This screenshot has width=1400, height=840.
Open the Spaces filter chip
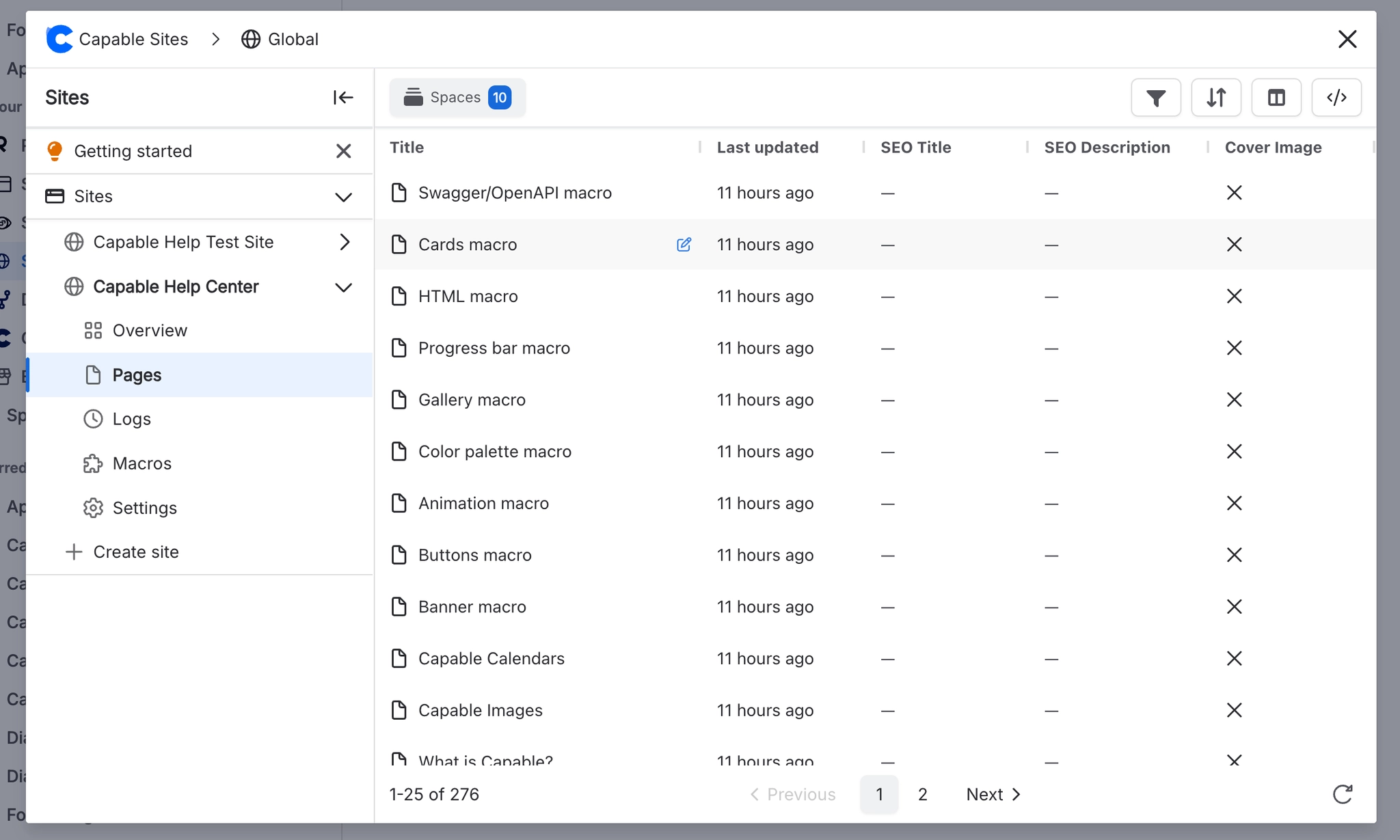tap(457, 98)
